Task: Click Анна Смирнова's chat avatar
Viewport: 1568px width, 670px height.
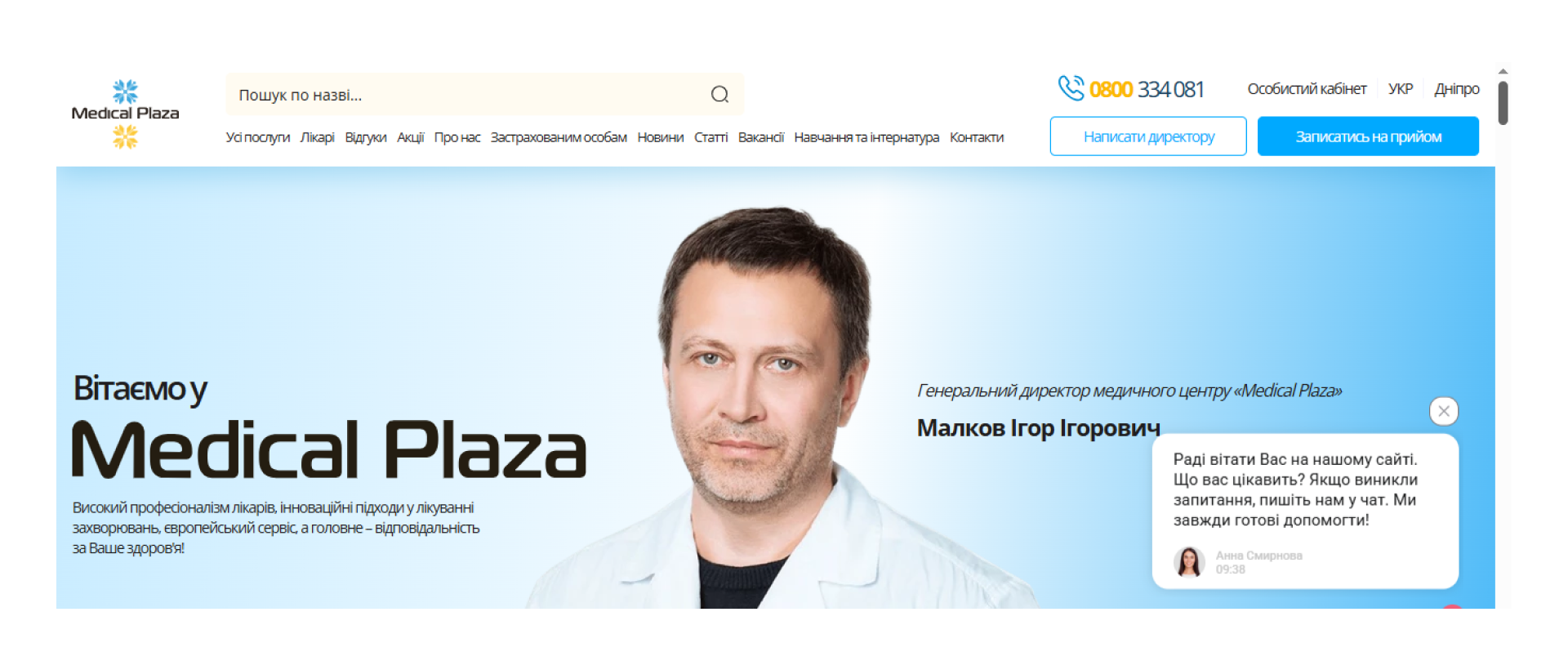Action: click(1189, 562)
